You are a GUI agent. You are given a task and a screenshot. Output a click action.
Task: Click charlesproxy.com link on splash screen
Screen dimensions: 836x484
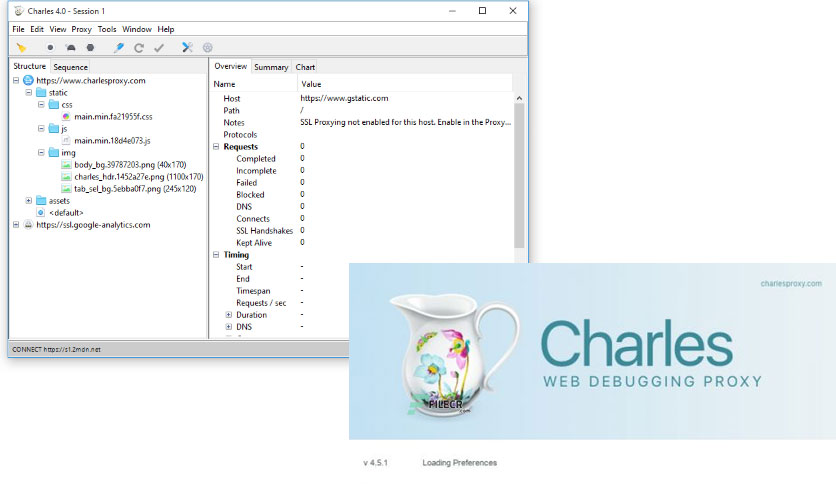pyautogui.click(x=791, y=284)
